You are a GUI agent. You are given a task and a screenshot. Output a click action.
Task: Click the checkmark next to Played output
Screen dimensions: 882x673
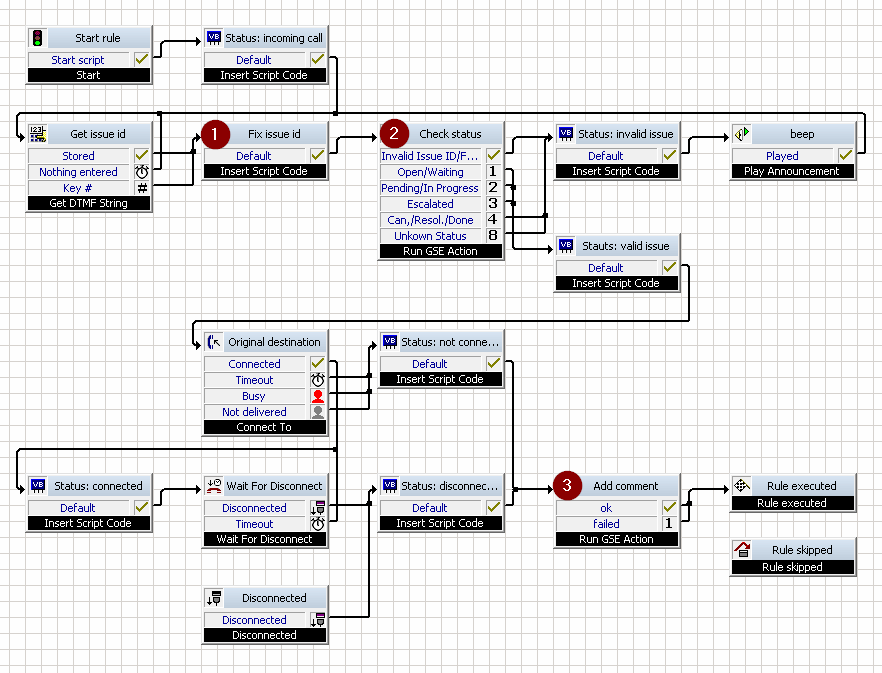[x=845, y=155]
